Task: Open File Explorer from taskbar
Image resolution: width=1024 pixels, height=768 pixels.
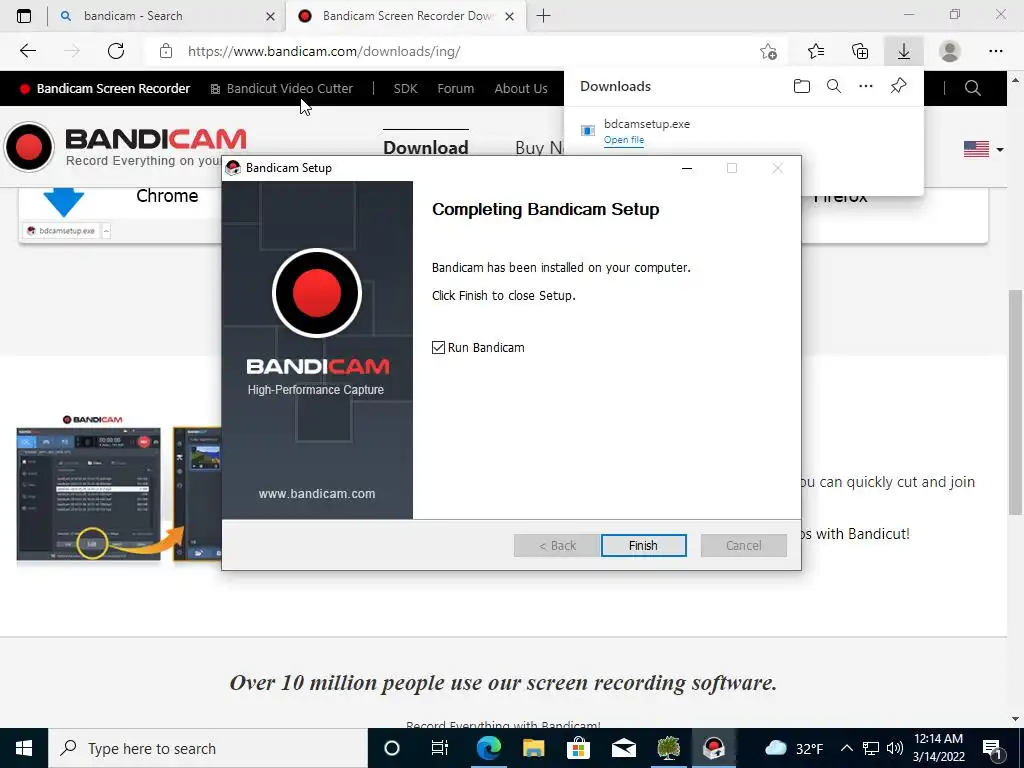Action: coord(534,748)
